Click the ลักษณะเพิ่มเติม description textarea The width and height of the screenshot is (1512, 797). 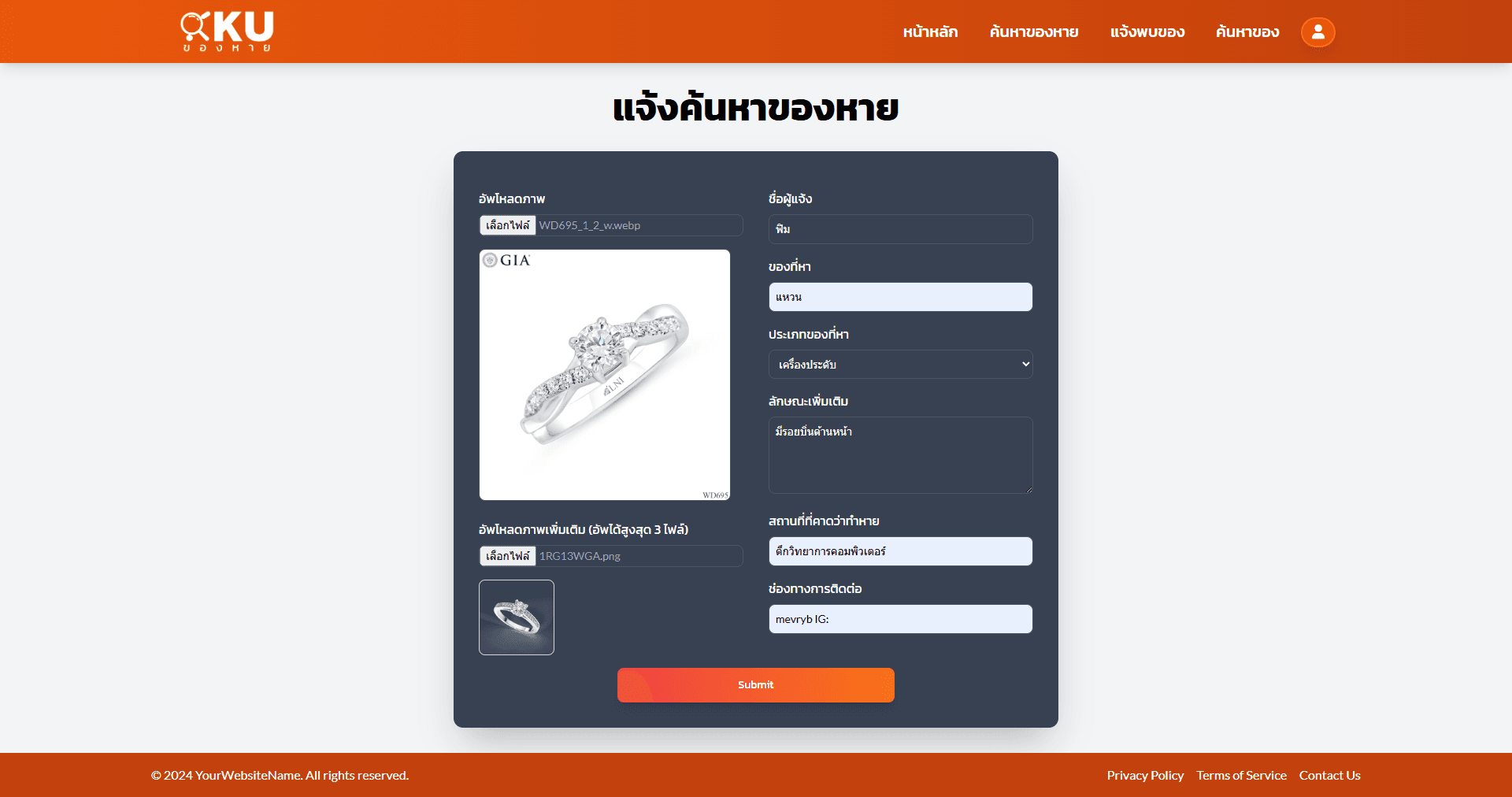(900, 455)
